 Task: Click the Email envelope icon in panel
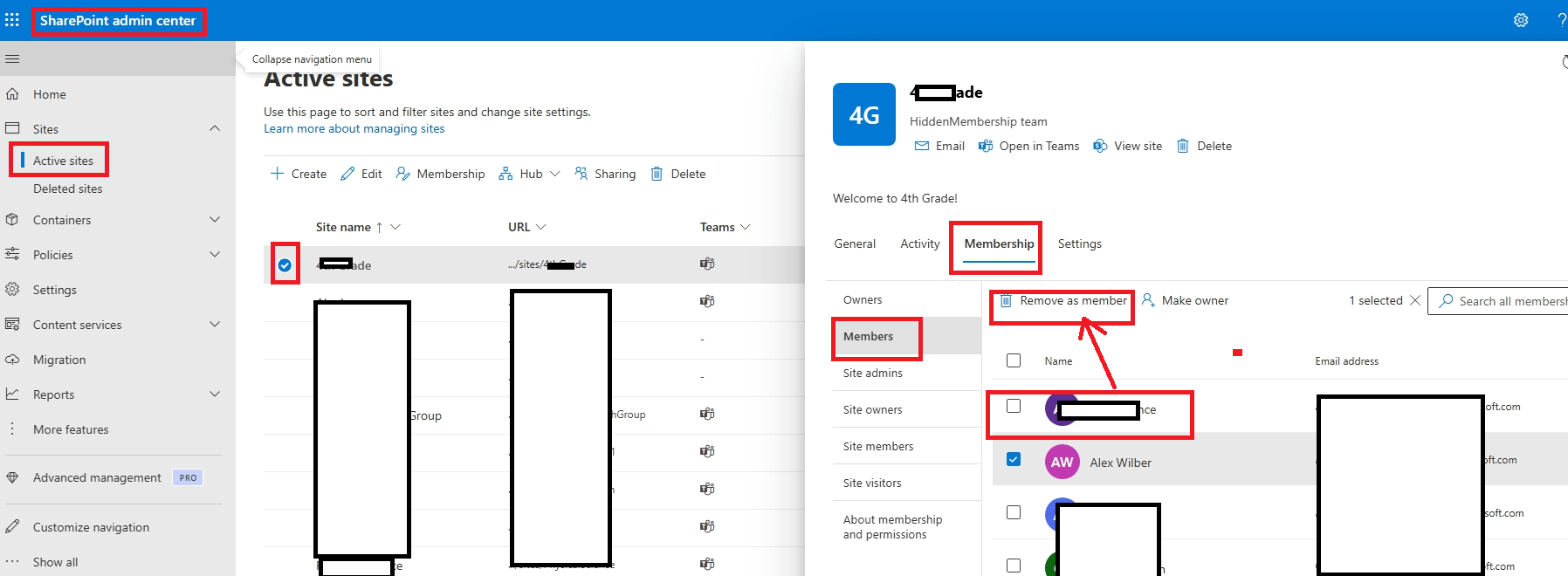coord(921,146)
